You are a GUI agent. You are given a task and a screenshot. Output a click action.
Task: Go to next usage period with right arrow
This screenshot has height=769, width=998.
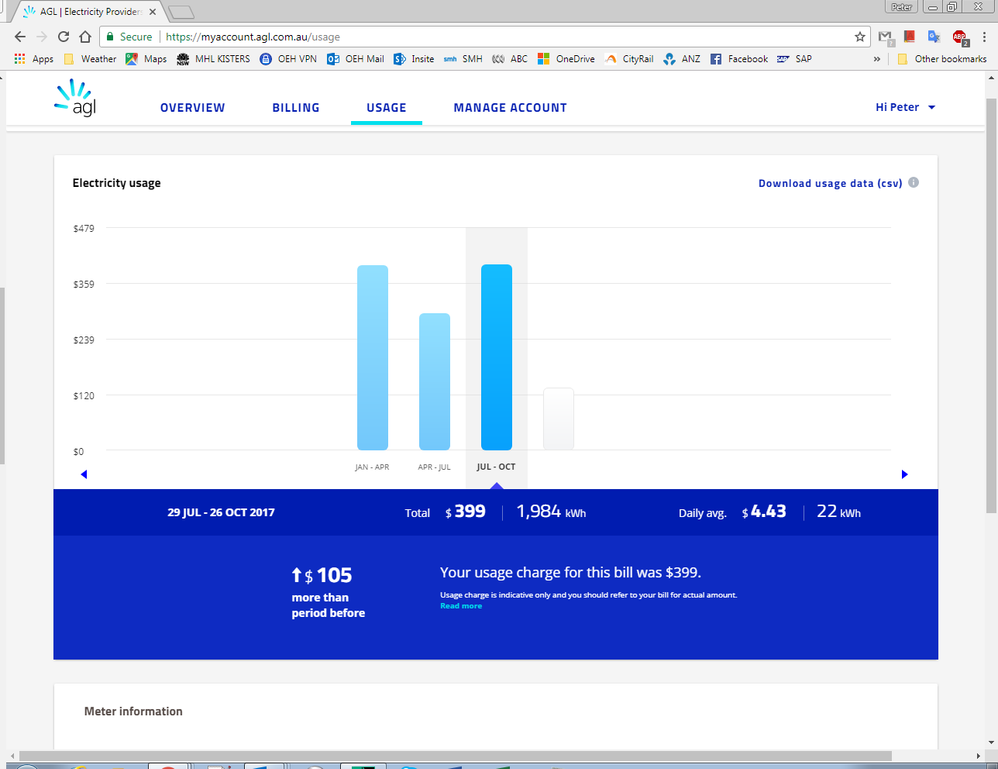pos(904,474)
